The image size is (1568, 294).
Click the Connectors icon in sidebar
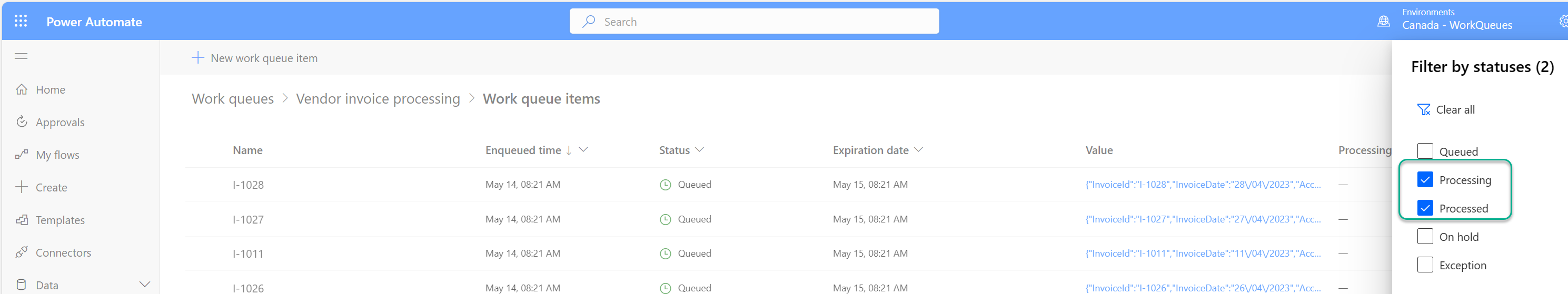coord(22,252)
